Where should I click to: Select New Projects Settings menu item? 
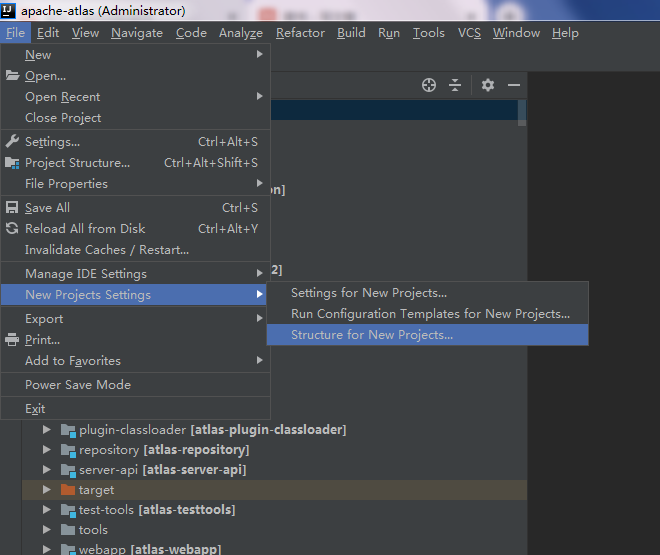[x=135, y=295]
